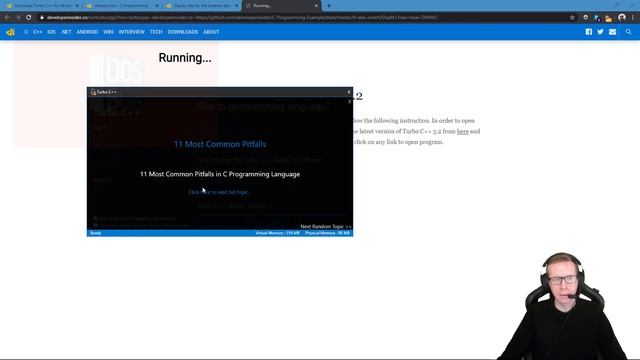Open the DOWNLOADS menu item

pos(183,32)
